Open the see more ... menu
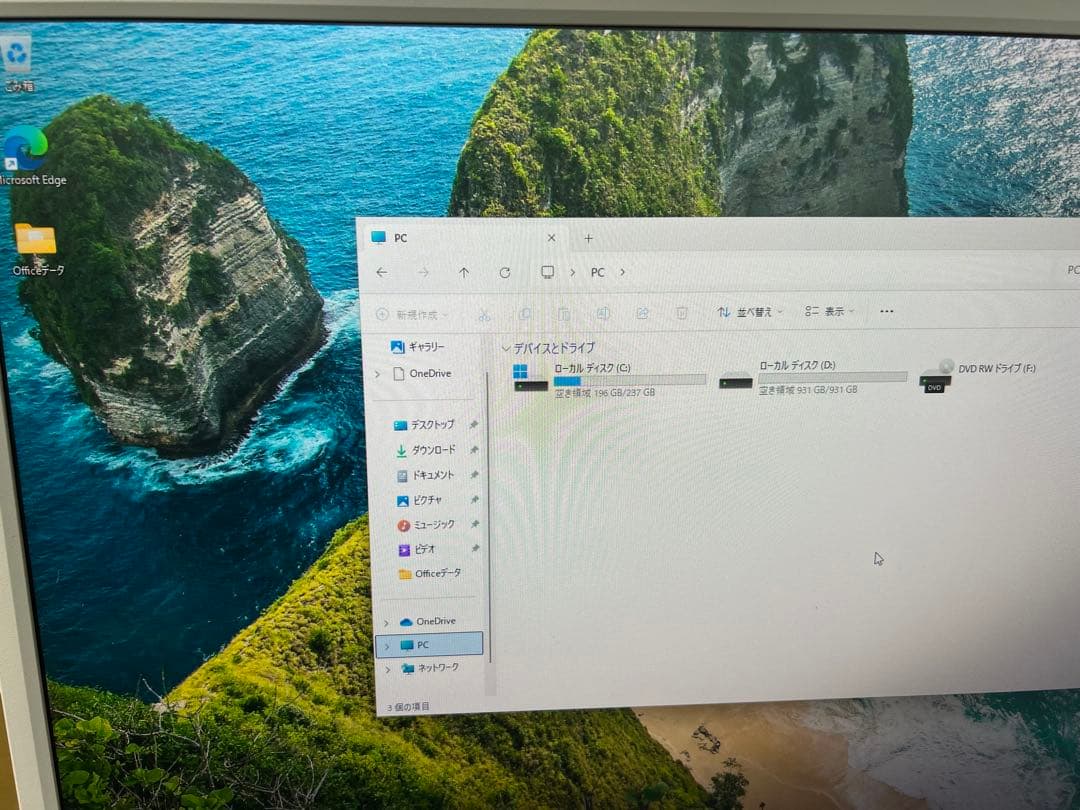Image resolution: width=1080 pixels, height=810 pixels. 885,311
